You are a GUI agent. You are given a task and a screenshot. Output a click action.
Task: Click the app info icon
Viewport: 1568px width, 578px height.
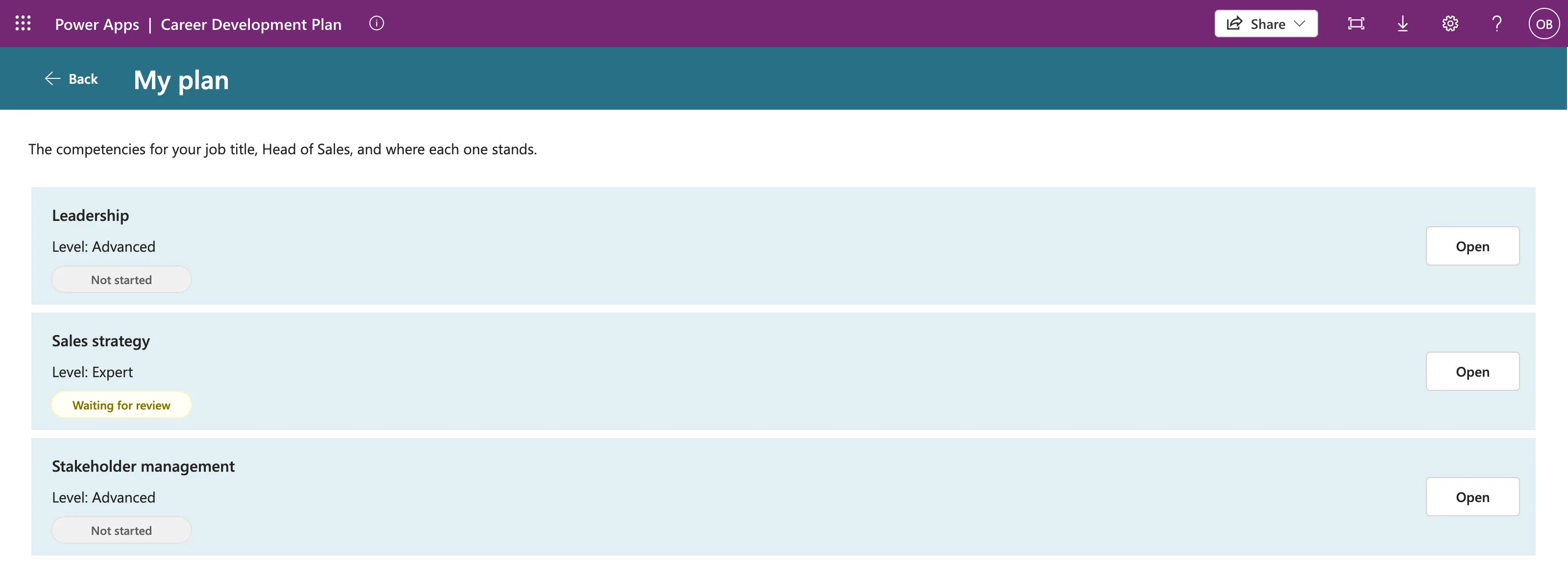tap(377, 24)
